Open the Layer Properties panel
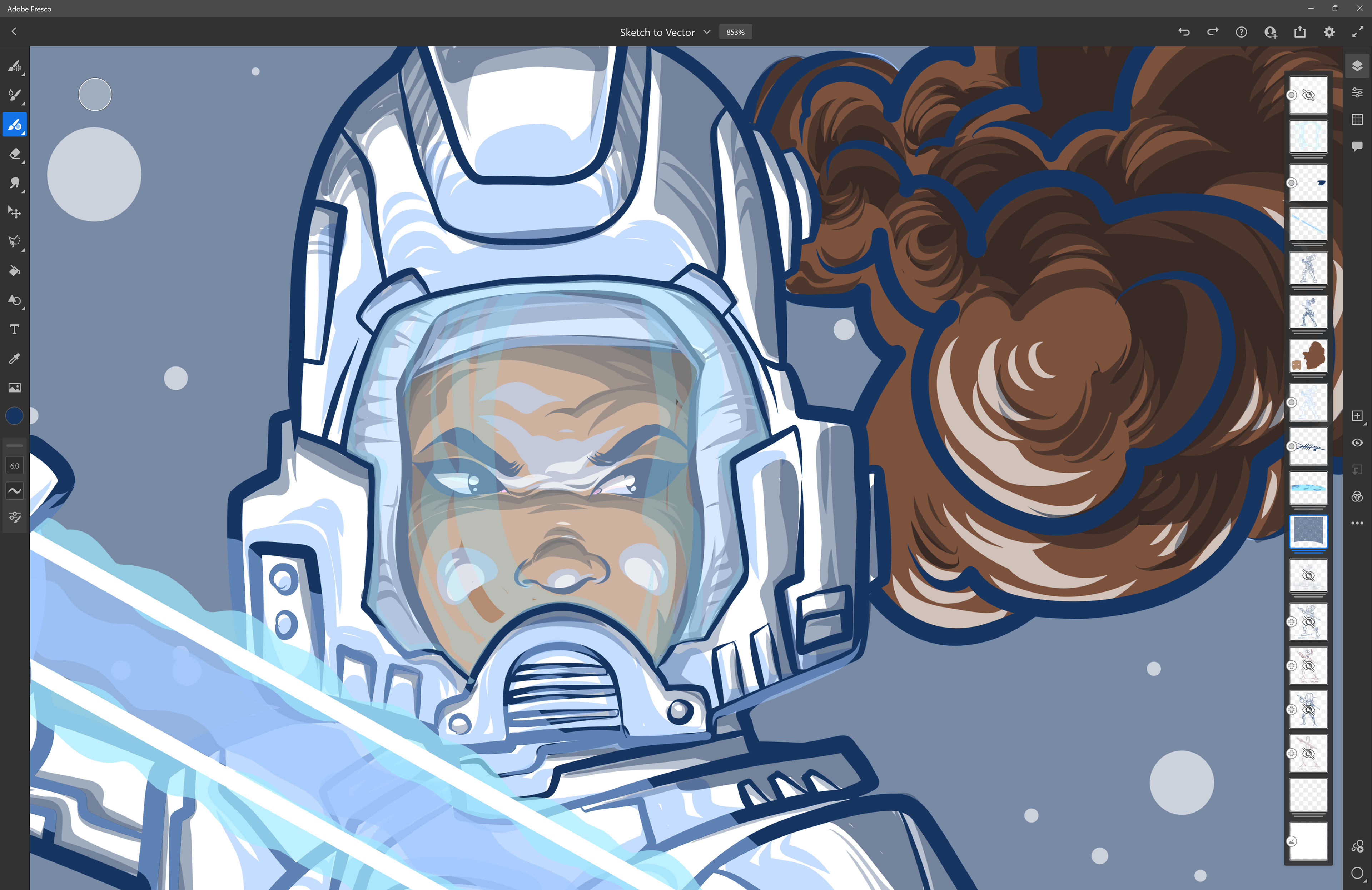The image size is (1372, 890). (1357, 93)
